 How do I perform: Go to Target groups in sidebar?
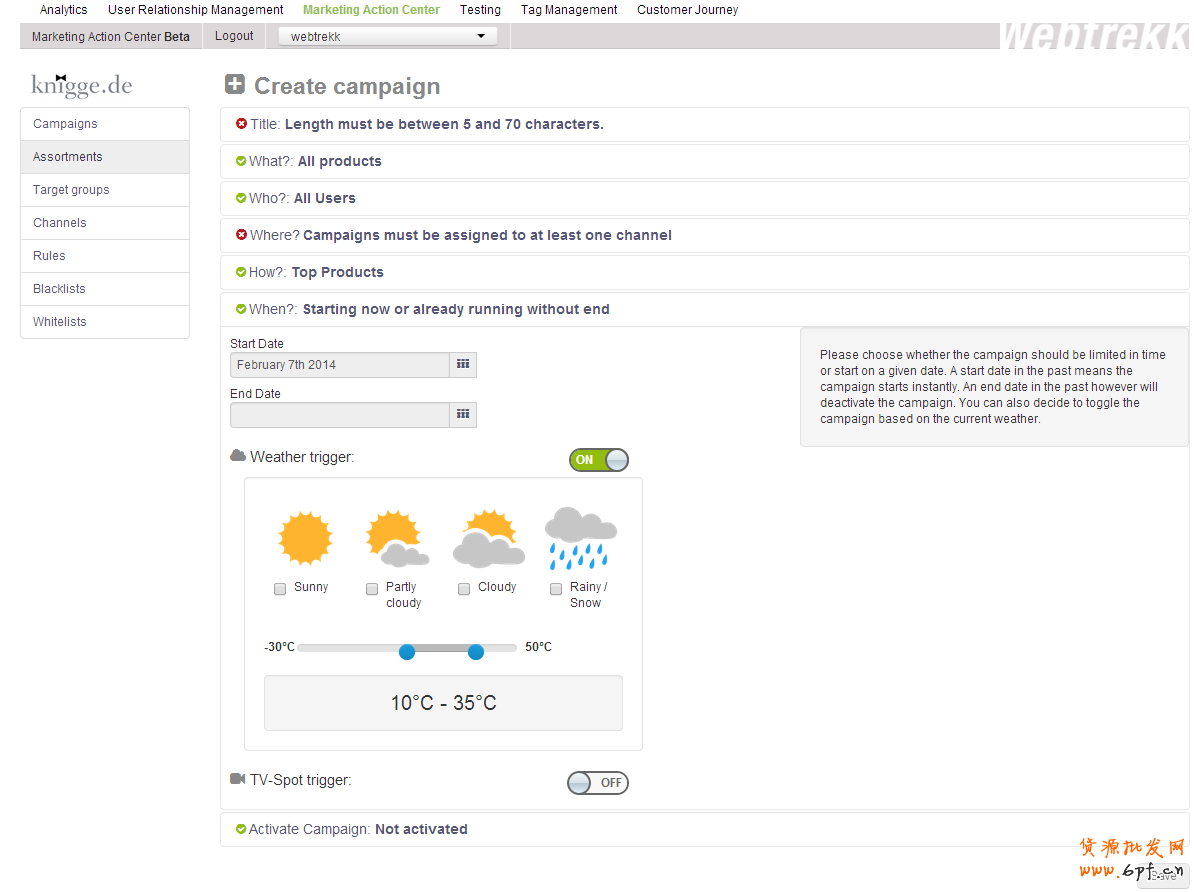(71, 190)
